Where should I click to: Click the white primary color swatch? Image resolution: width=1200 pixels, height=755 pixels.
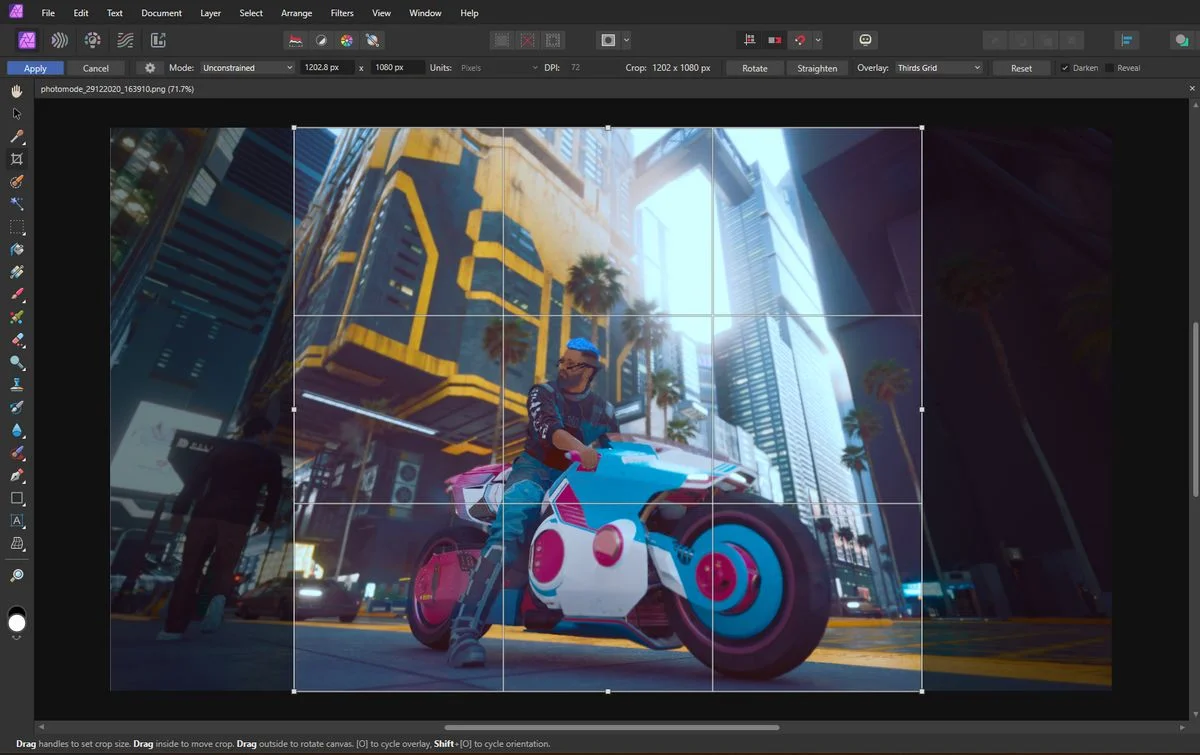(17, 623)
